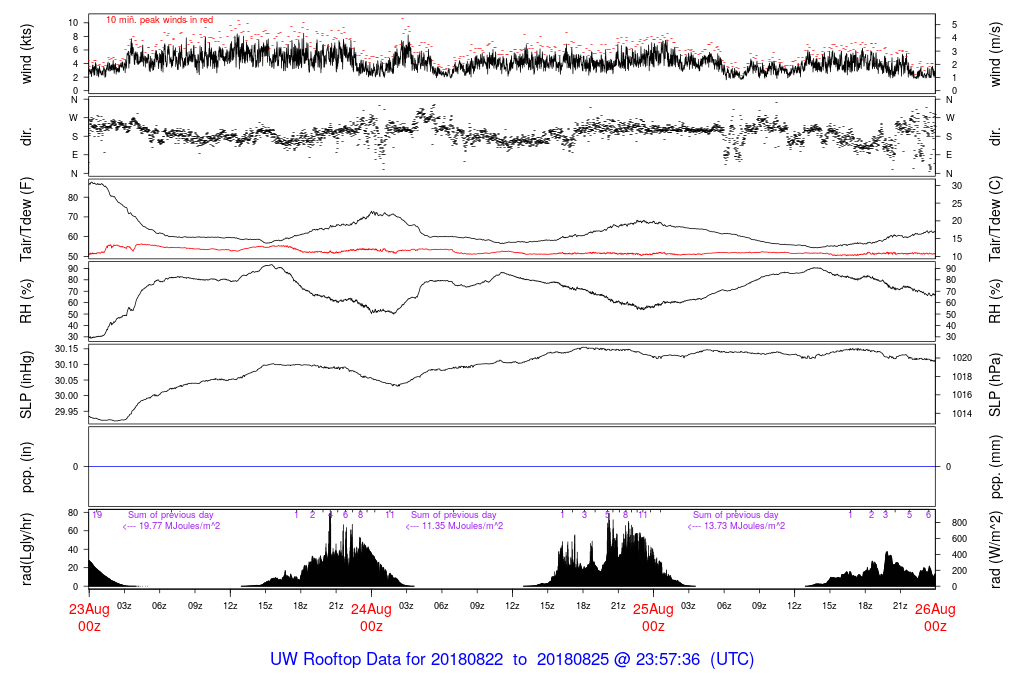Click the '19.77 MJoules/m^2' daily sum text

coord(179,526)
